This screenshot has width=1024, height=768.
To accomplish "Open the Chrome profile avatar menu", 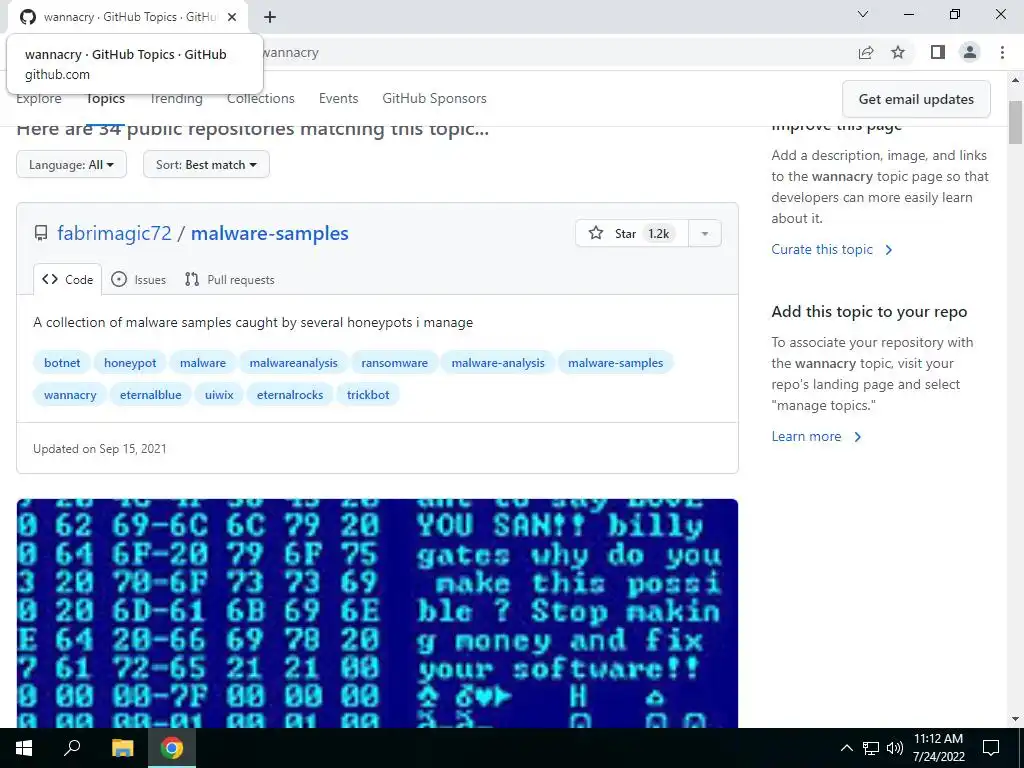I will pyautogui.click(x=970, y=52).
